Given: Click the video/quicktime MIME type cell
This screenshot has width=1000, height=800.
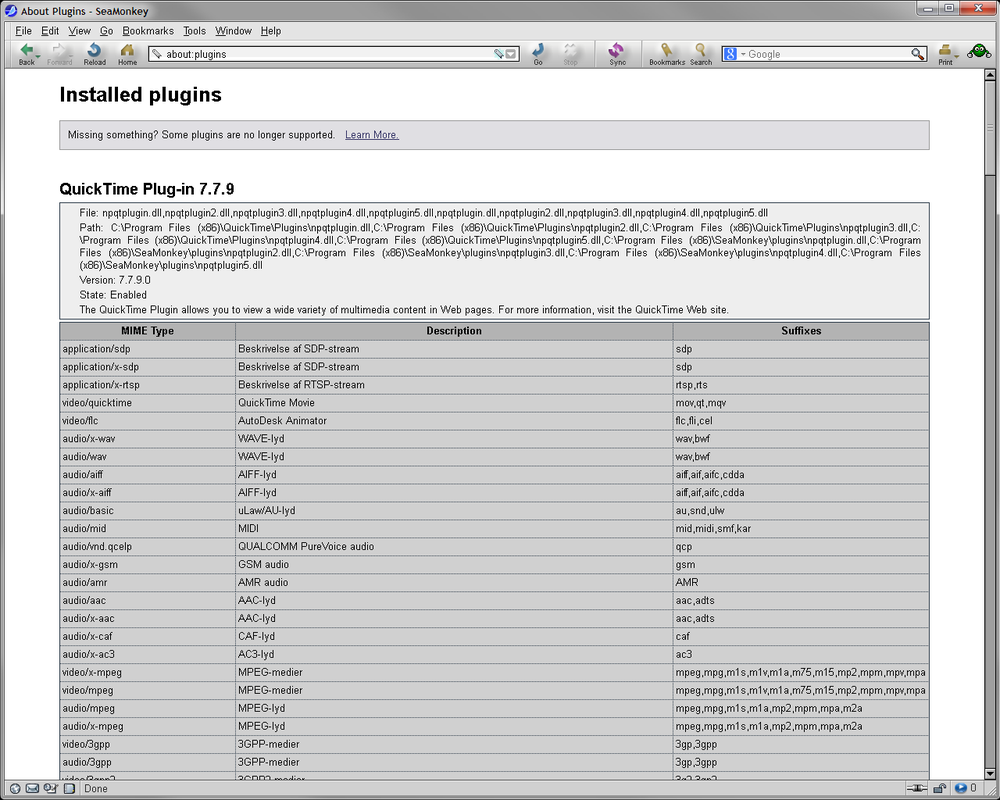Looking at the screenshot, I should click(x=147, y=403).
